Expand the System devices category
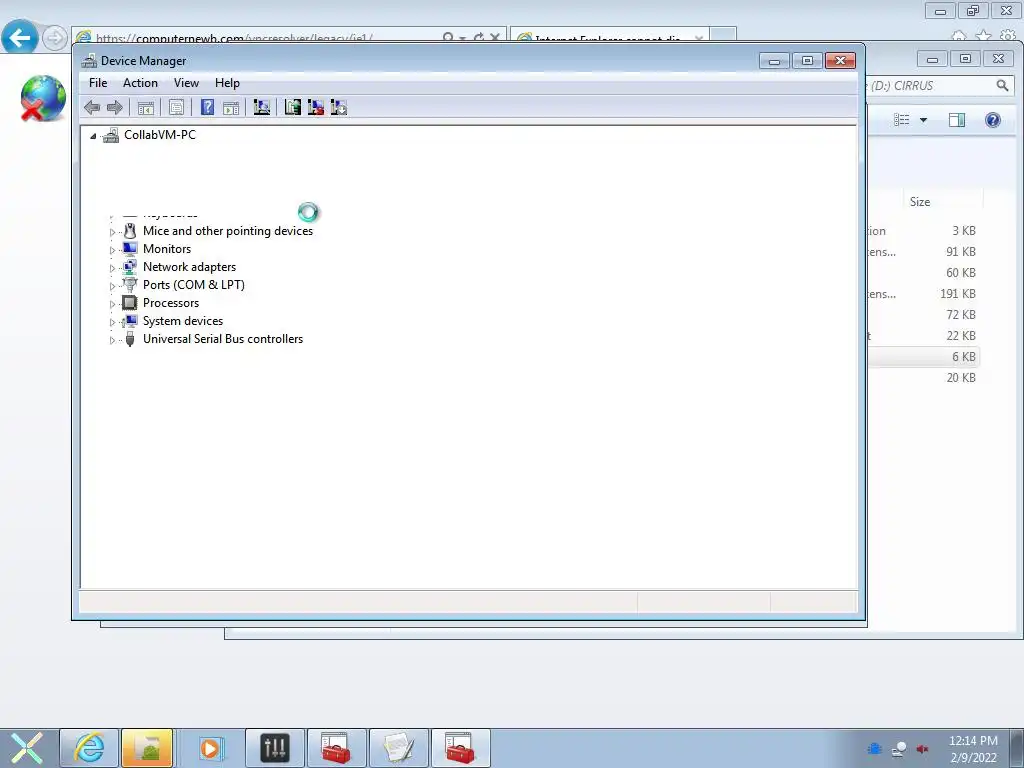The height and width of the screenshot is (768, 1024). [112, 322]
